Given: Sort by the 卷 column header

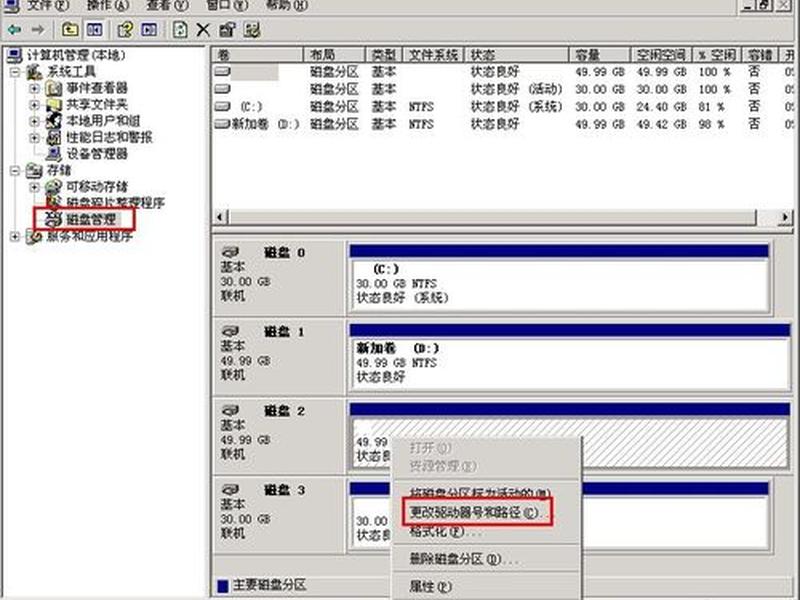Looking at the screenshot, I should 257,55.
